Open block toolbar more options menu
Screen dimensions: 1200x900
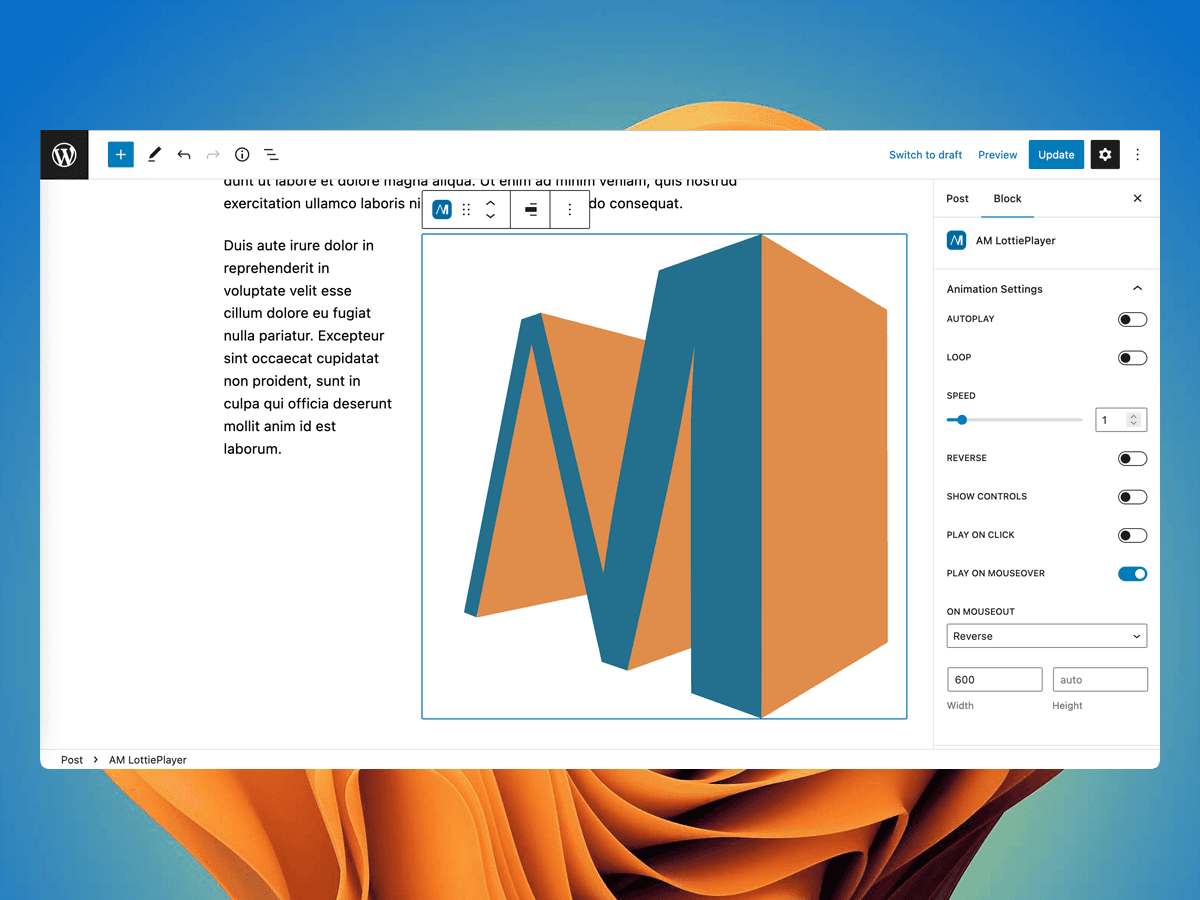570,210
